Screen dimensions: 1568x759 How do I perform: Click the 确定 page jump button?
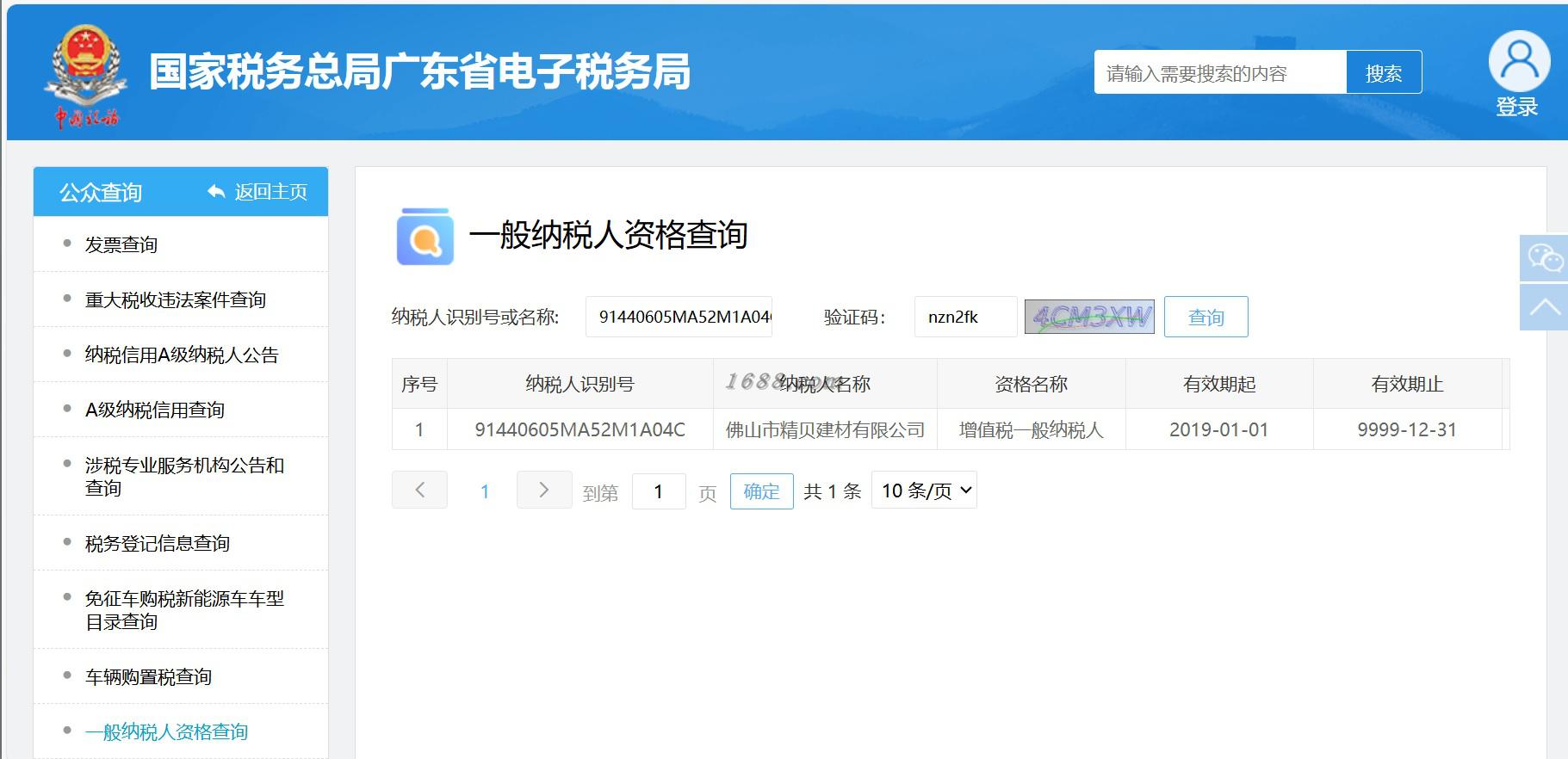point(761,491)
